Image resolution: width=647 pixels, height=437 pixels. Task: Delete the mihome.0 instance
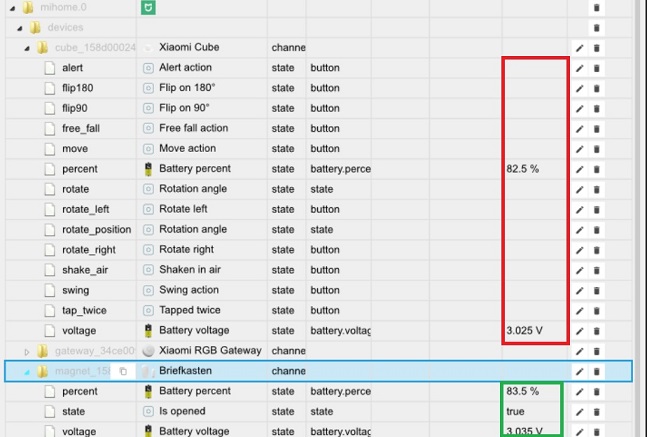click(x=597, y=7)
